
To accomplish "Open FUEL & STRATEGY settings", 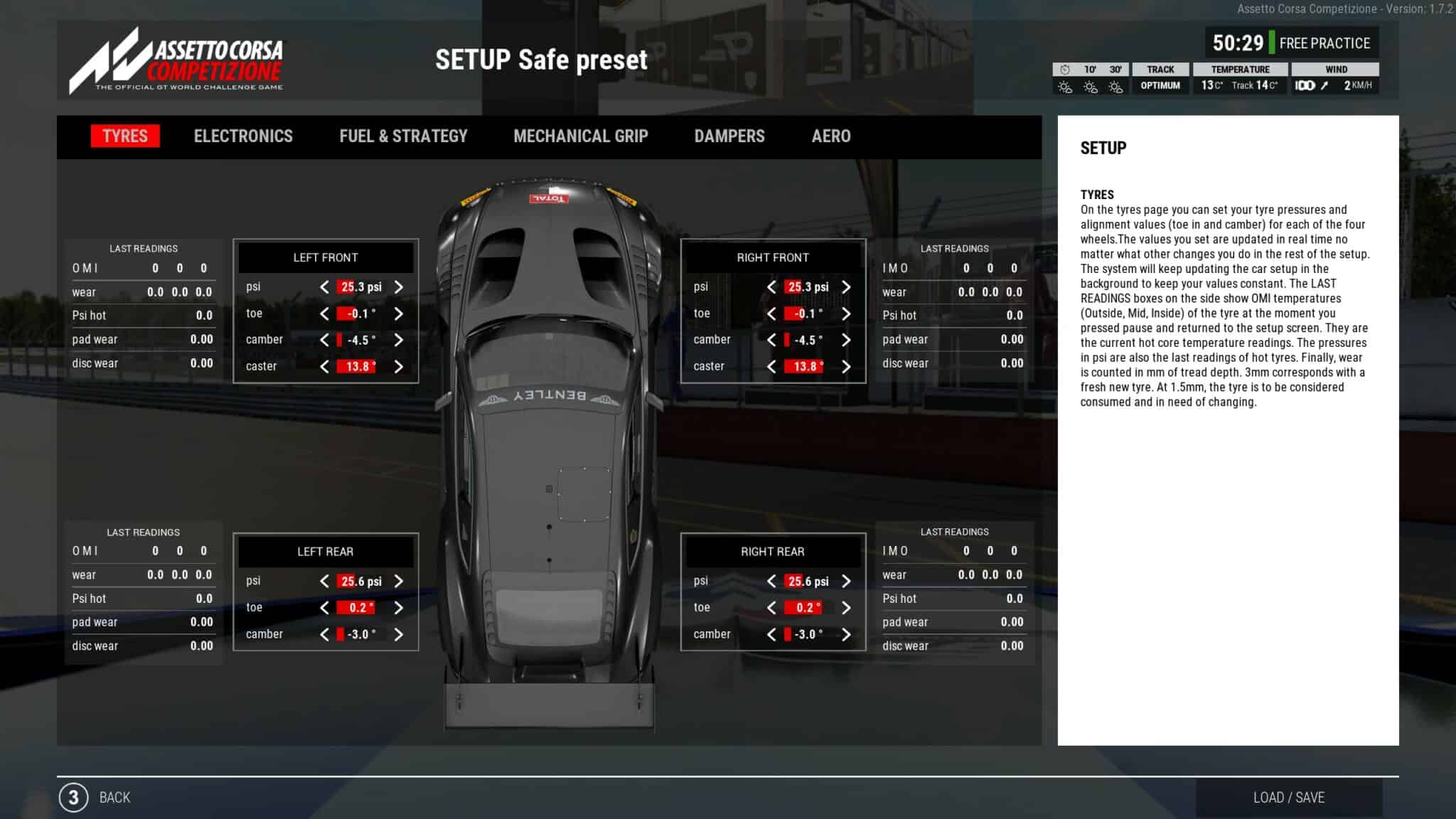I will [402, 135].
